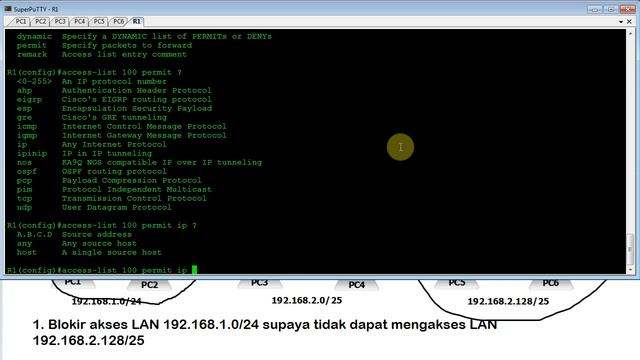Viewport: 640px width, 360px height.
Task: Click the terminal cursor at prompt end
Action: coord(194,270)
